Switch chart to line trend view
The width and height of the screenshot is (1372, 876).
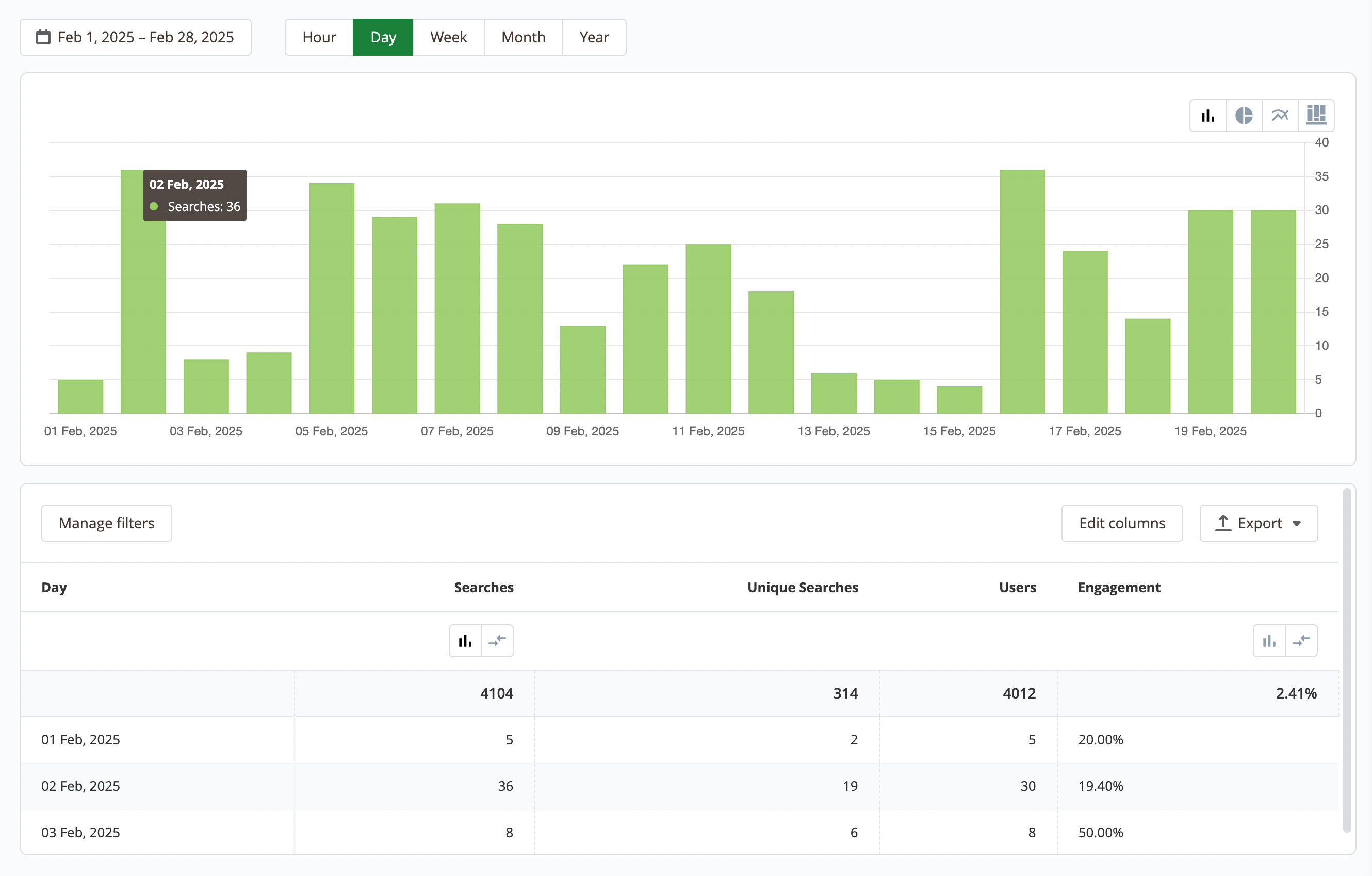(1280, 116)
